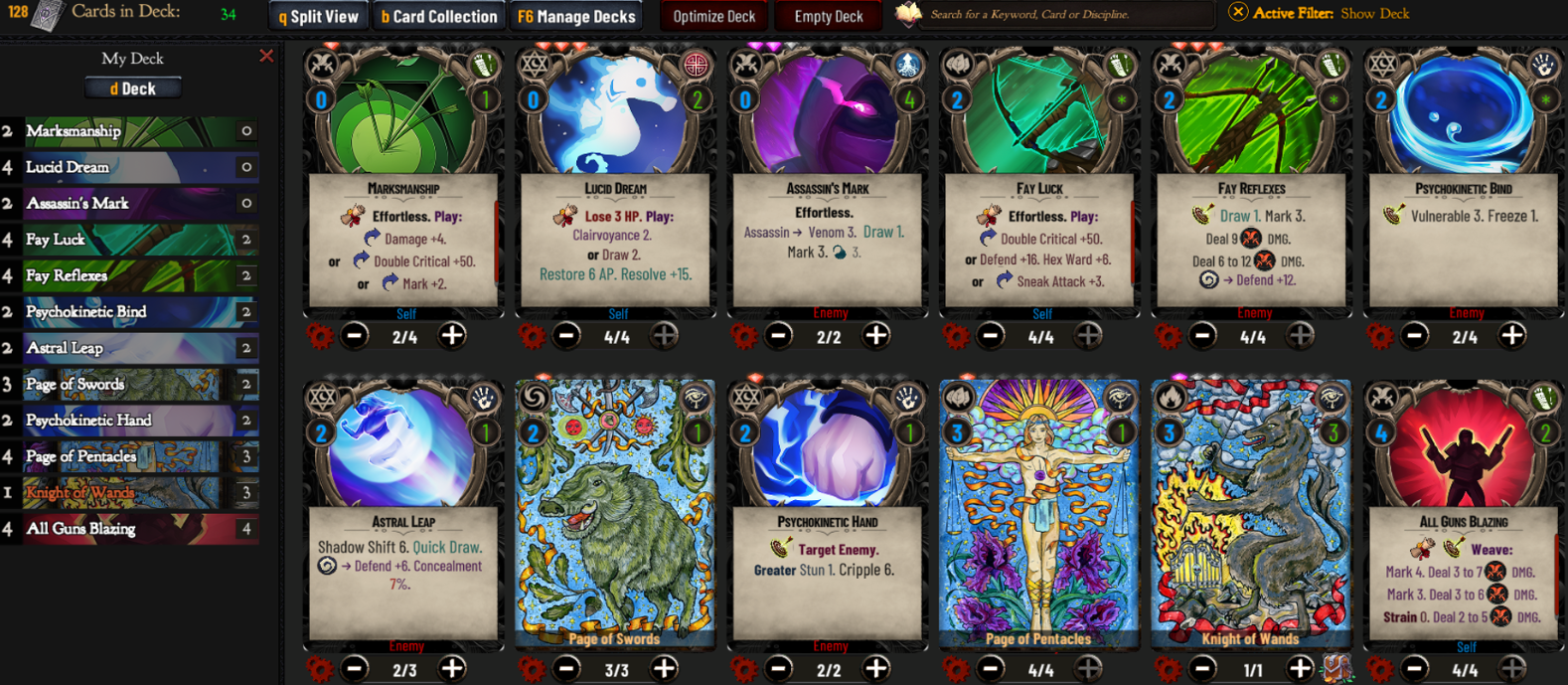Image resolution: width=1568 pixels, height=685 pixels.
Task: Select Fay Reflexes in the deck list
Action: [130, 275]
